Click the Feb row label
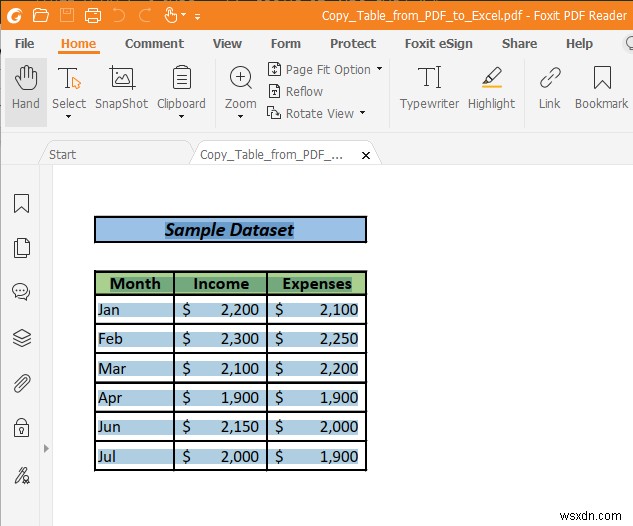The image size is (633, 526). (x=110, y=339)
